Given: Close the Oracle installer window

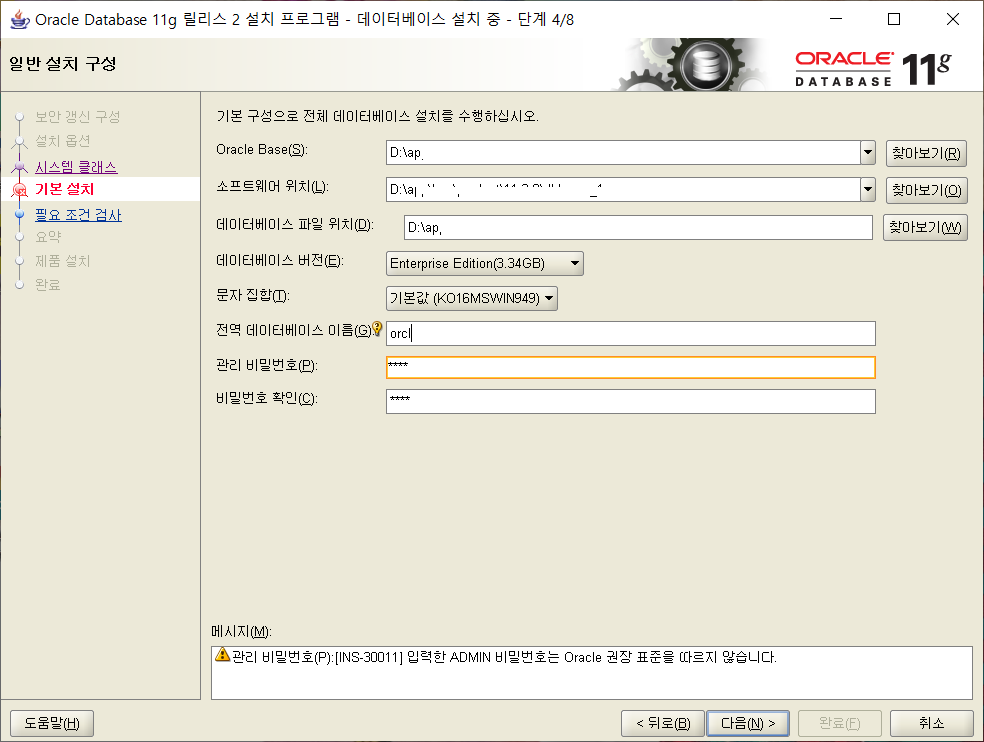Looking at the screenshot, I should pos(953,19).
